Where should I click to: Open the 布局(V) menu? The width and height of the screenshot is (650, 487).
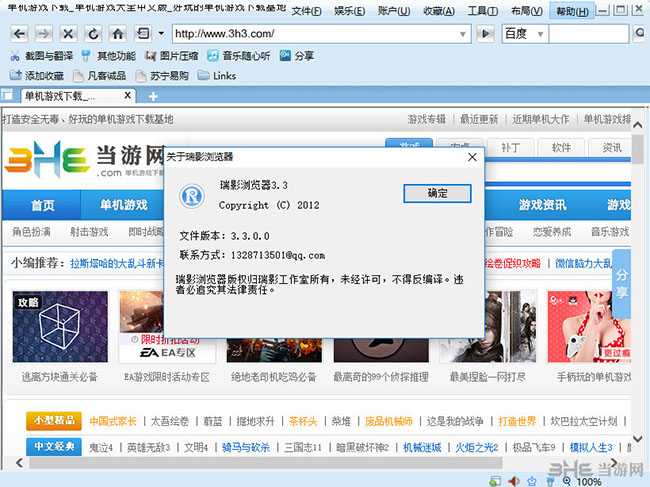[526, 11]
